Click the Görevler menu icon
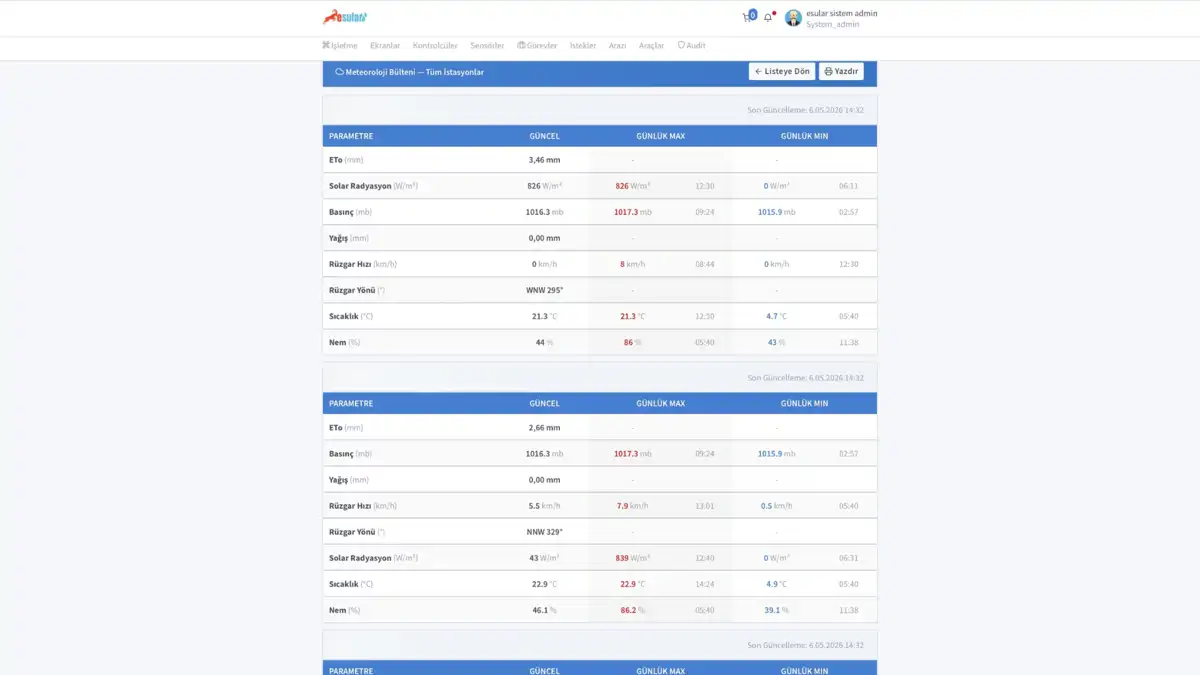1200x675 pixels. click(521, 45)
